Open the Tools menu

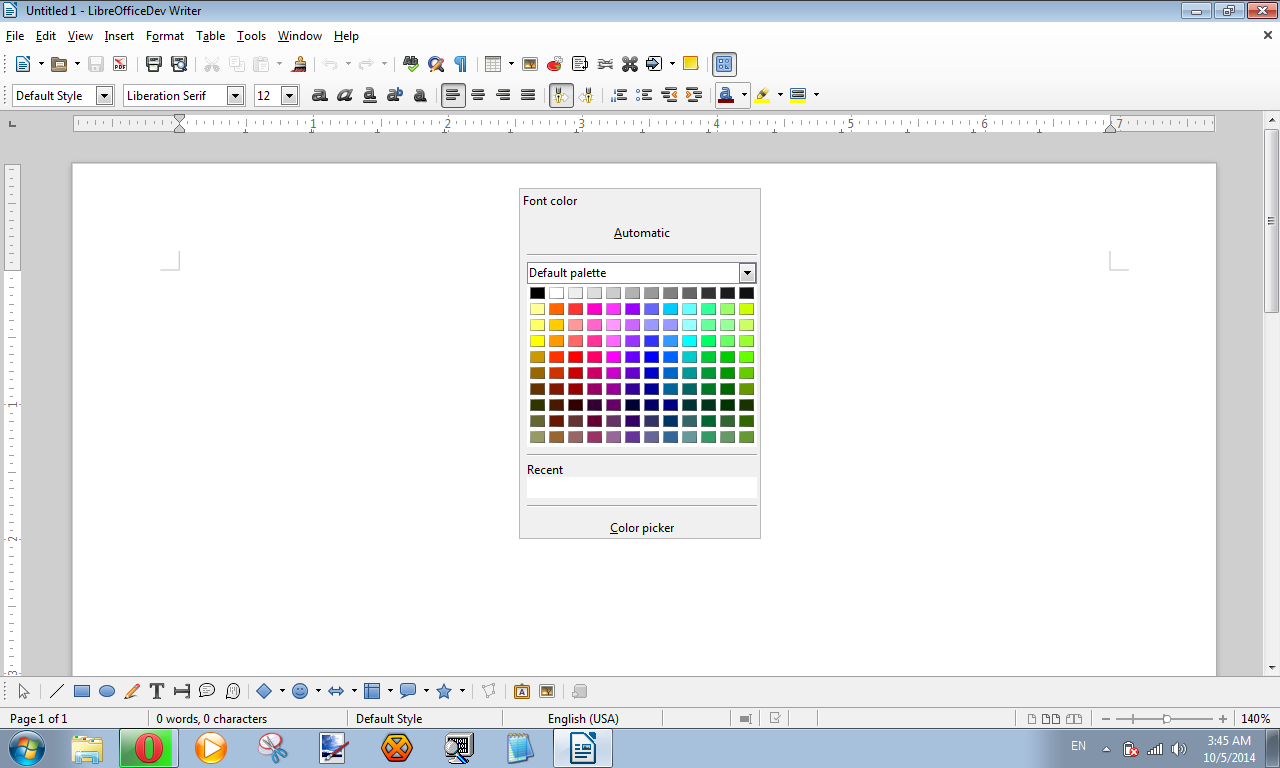[x=251, y=36]
